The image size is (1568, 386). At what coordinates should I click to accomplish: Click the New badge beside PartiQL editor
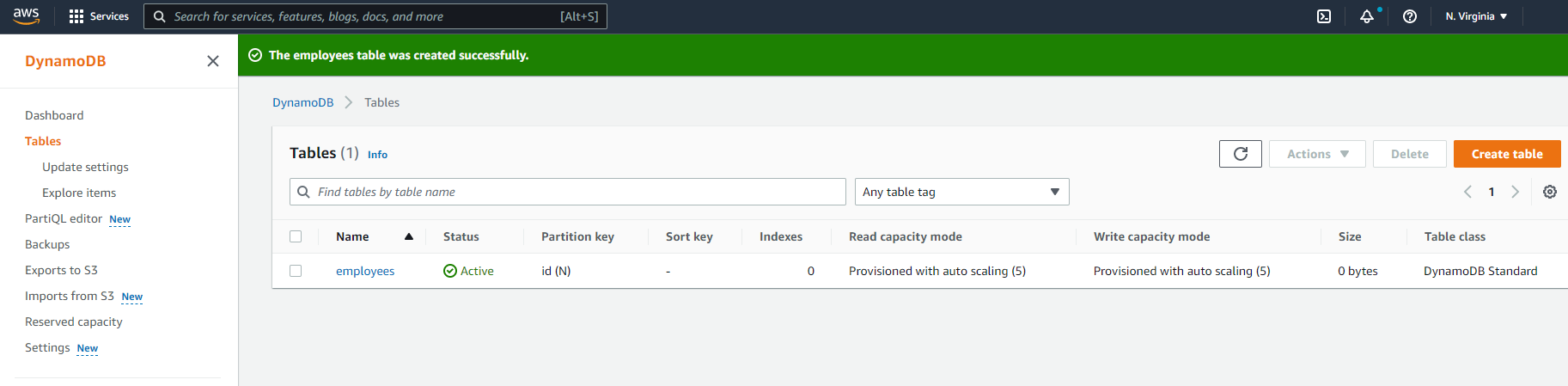point(120,219)
